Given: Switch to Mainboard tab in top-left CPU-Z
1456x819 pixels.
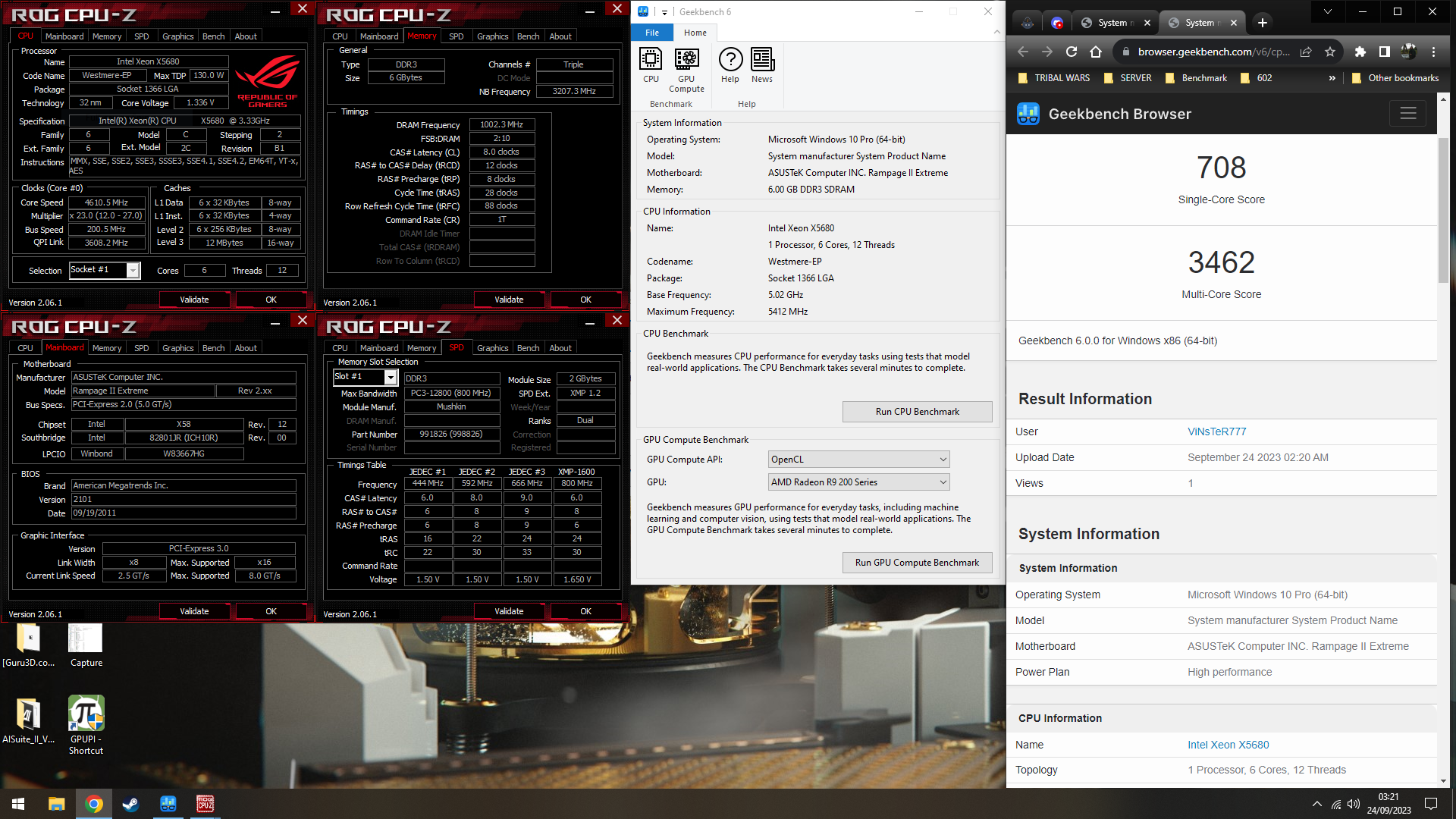Looking at the screenshot, I should [x=64, y=36].
